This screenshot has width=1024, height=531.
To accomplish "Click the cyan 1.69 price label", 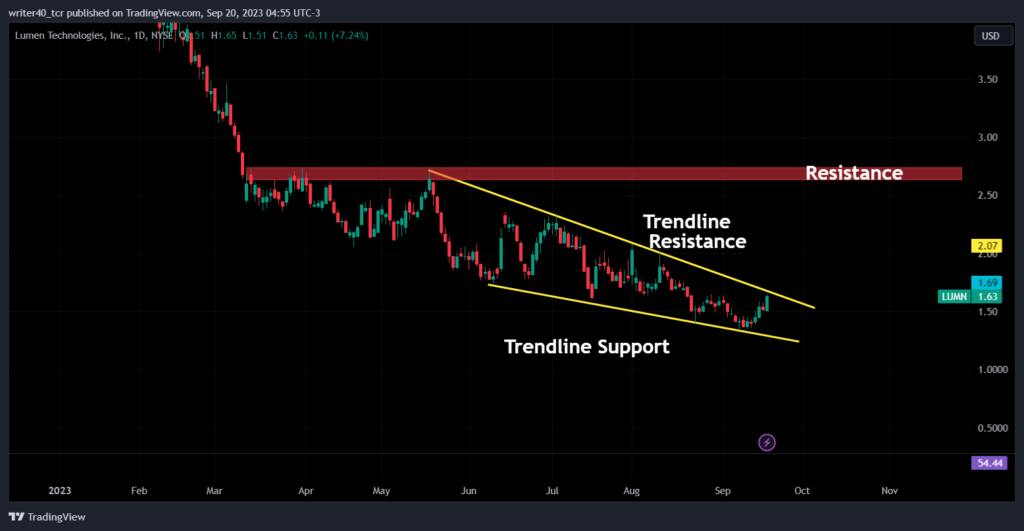I will click(x=986, y=283).
